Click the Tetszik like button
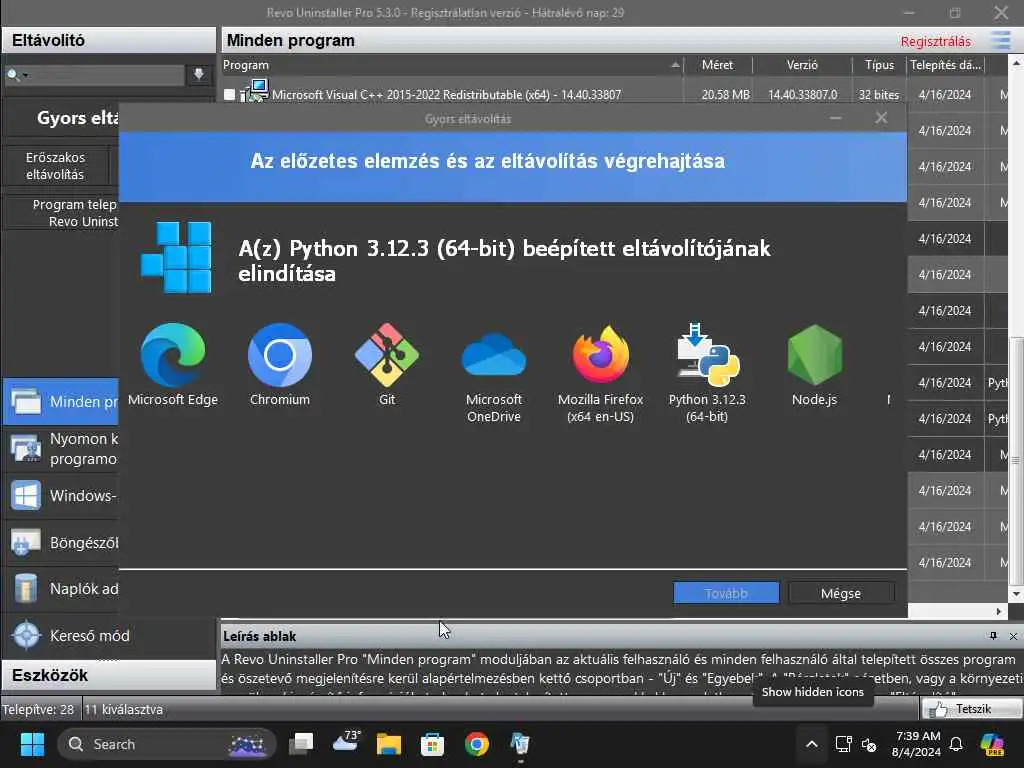This screenshot has height=768, width=1024. coord(972,709)
